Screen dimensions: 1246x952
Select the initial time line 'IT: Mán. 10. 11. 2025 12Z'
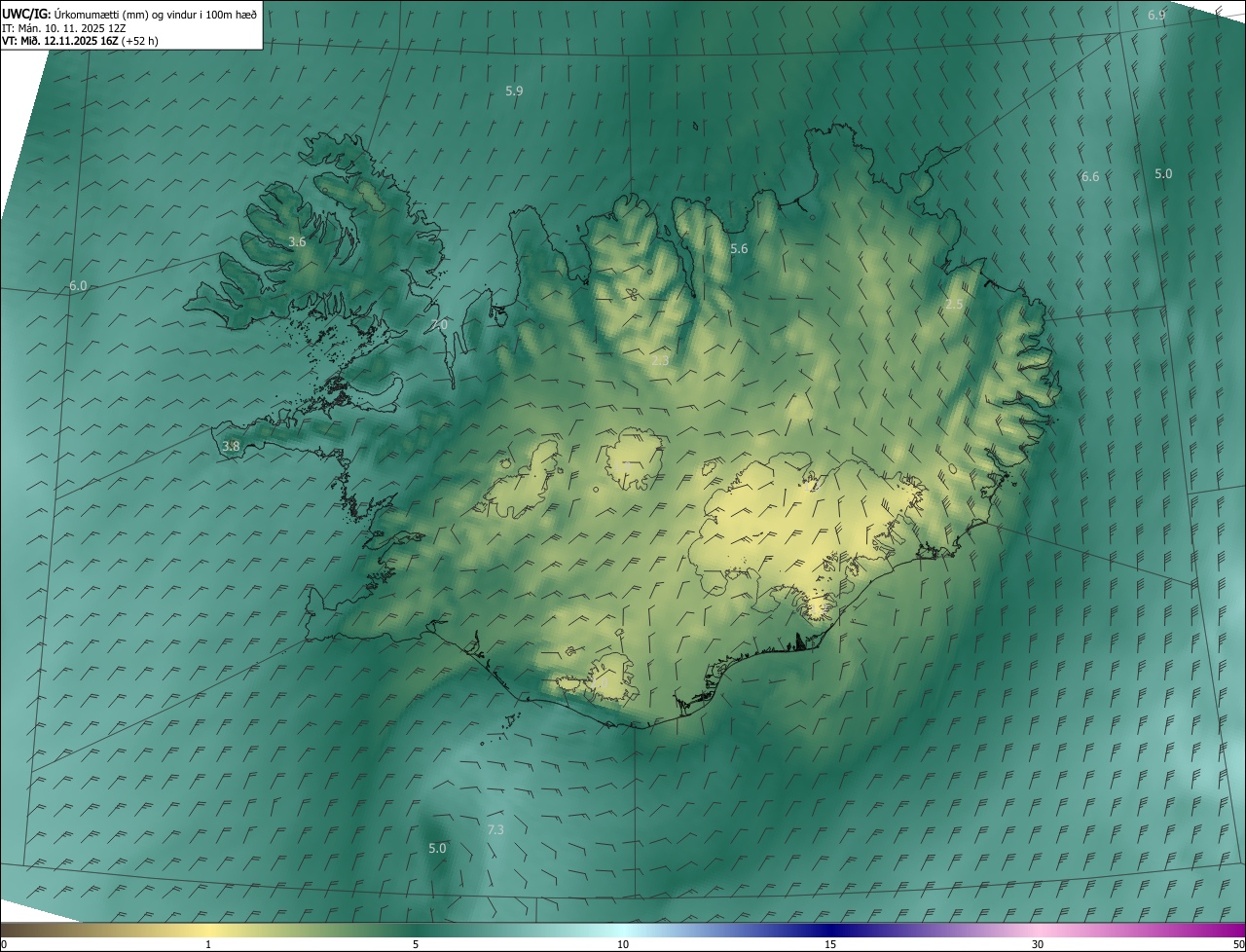[x=64, y=27]
